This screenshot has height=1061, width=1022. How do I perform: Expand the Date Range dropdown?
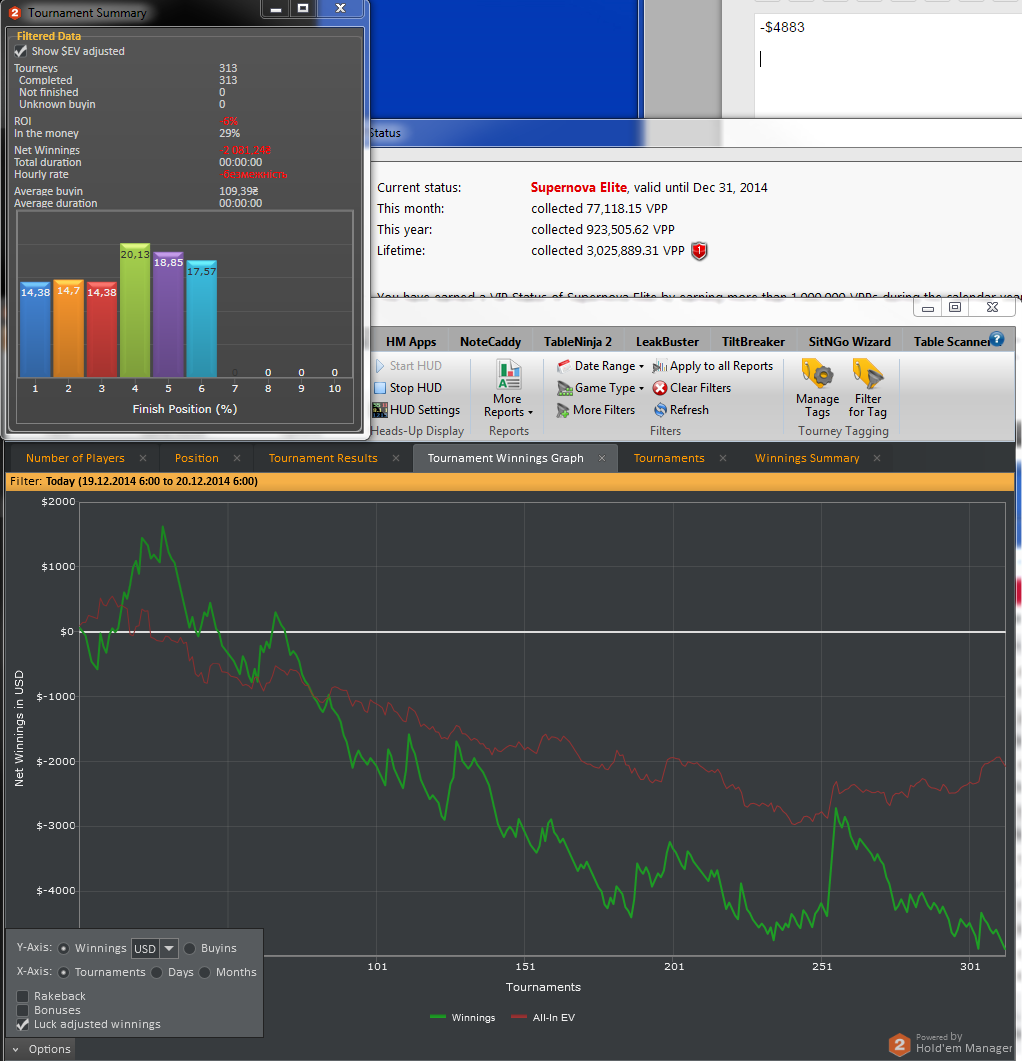(x=641, y=367)
